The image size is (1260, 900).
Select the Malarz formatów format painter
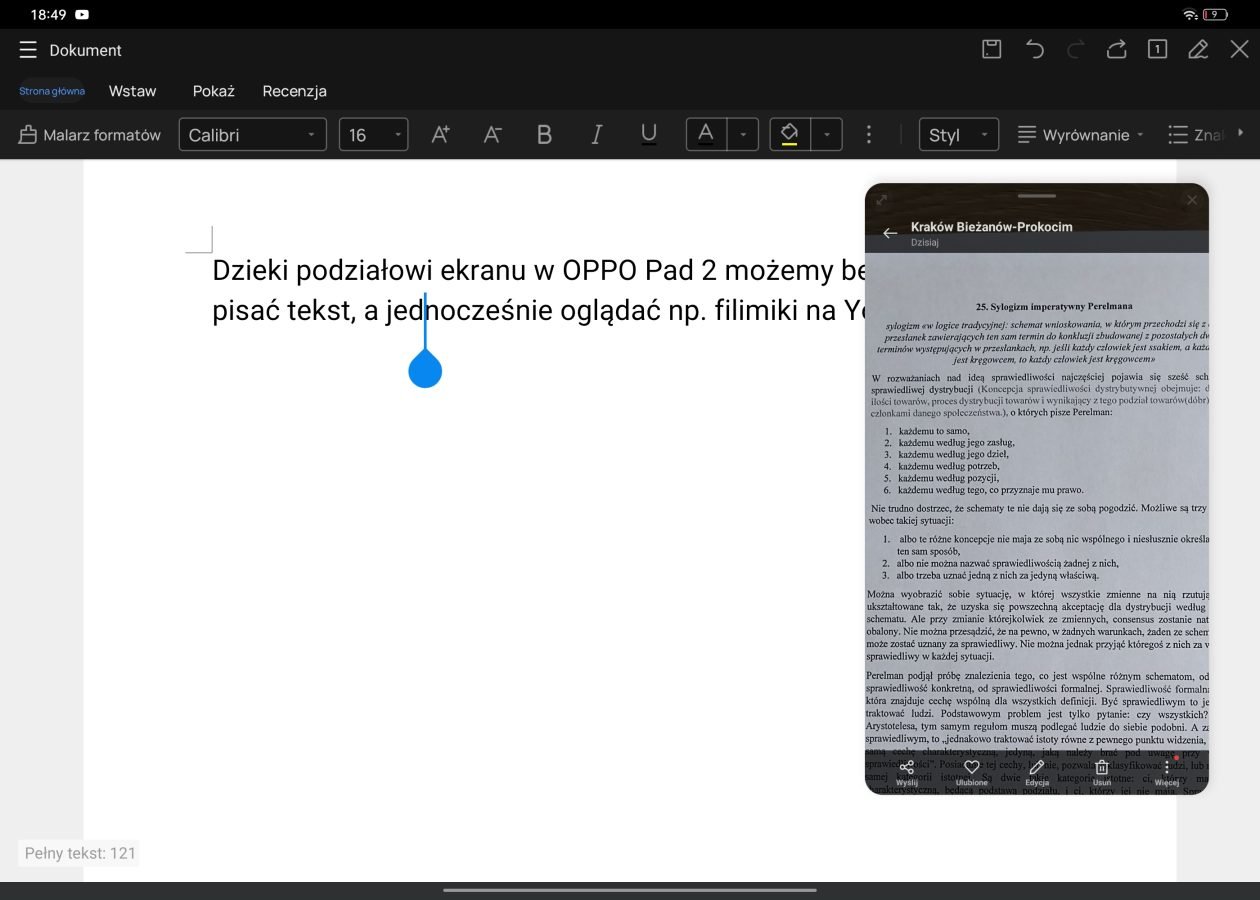90,135
